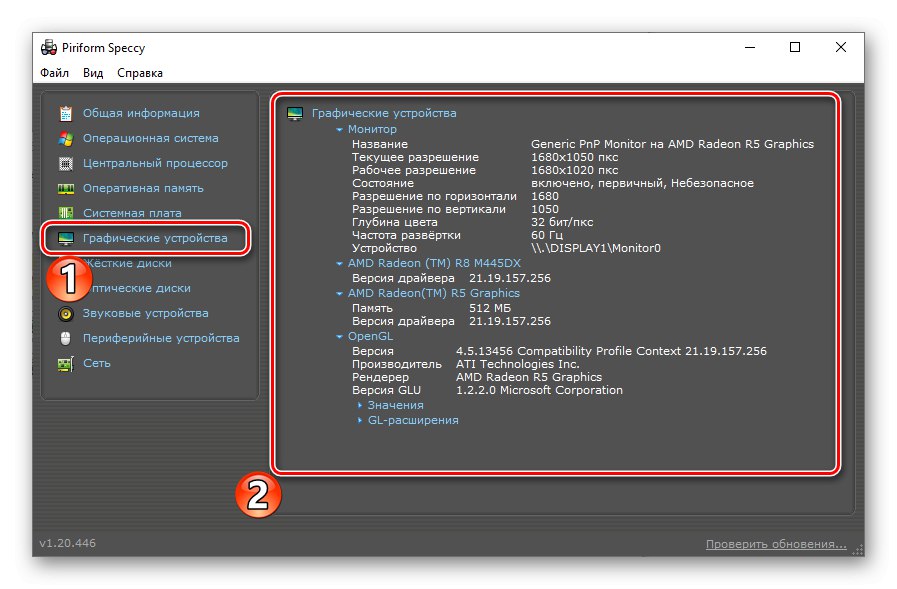
Task: Click the ATI Technologies Inc. value
Action: point(518,364)
